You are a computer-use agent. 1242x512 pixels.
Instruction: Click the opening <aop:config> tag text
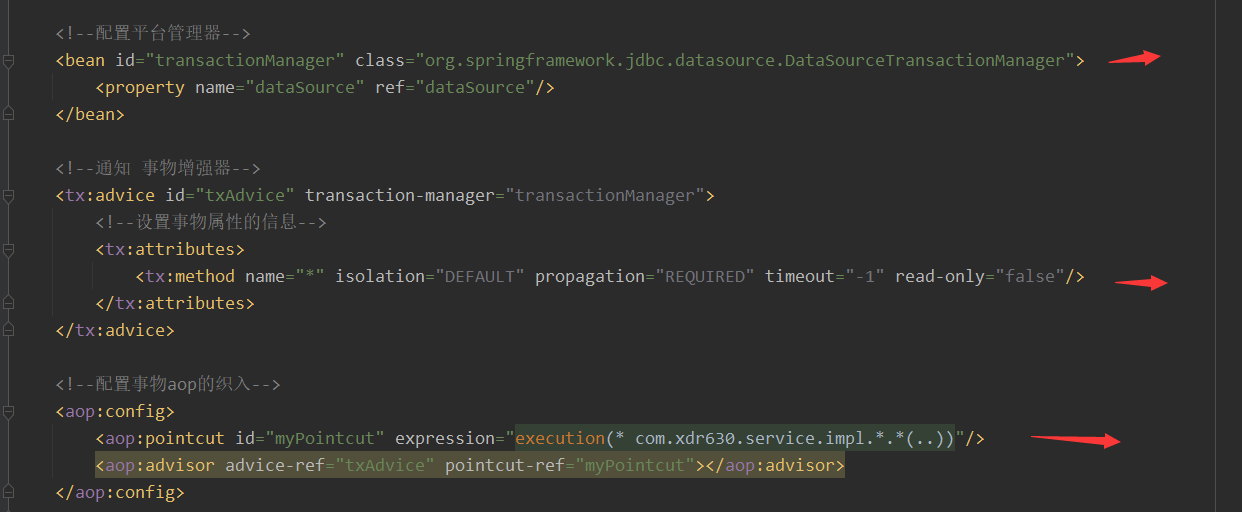coord(115,412)
